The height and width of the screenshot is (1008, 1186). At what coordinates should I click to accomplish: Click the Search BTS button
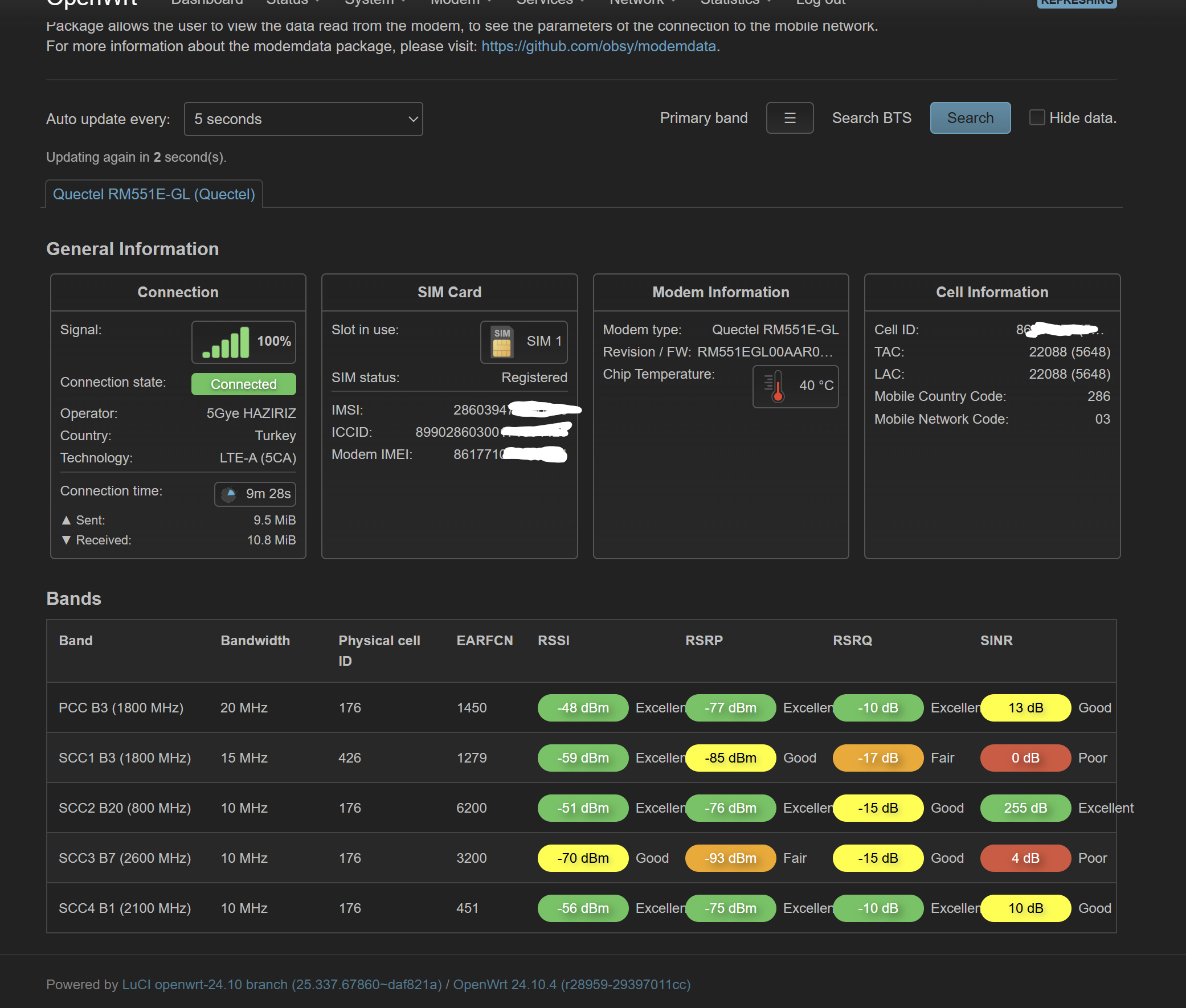pyautogui.click(x=970, y=118)
